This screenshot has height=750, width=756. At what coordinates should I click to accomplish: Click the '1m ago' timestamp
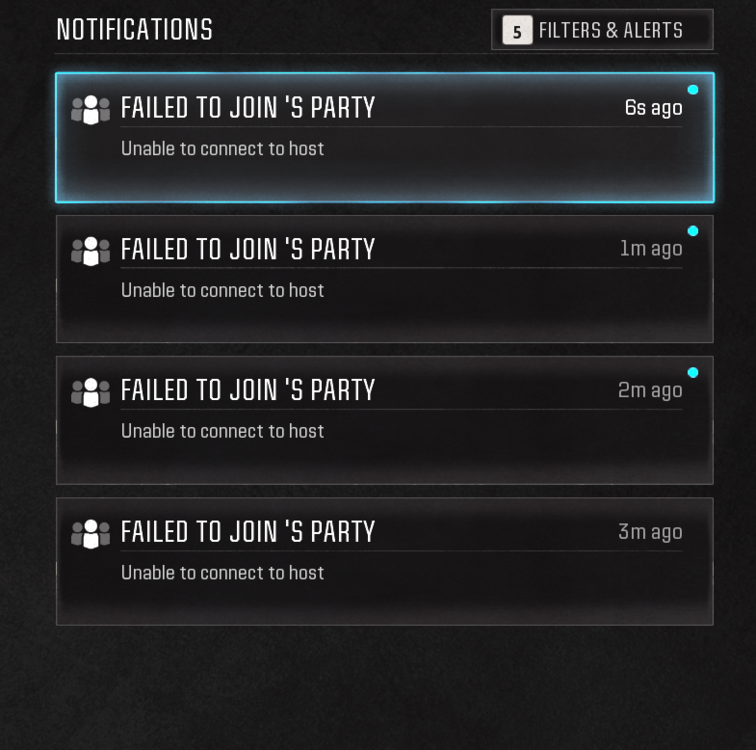[651, 249]
